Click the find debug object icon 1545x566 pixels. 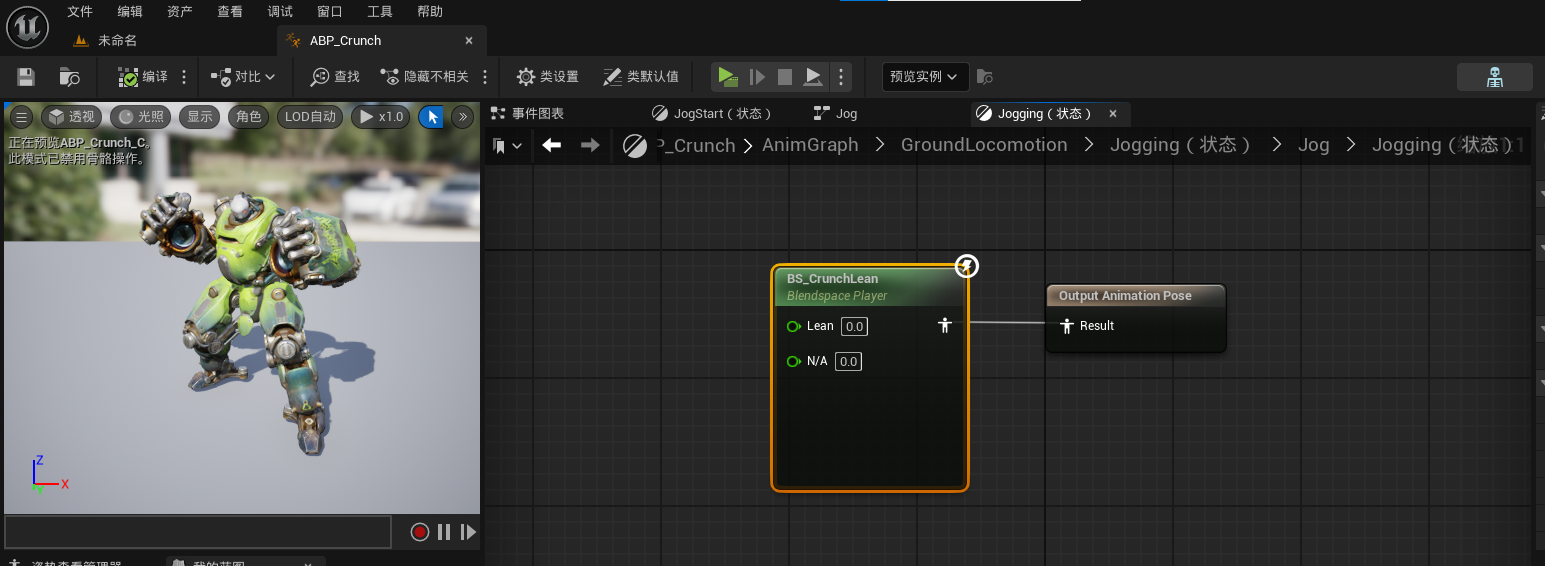click(x=985, y=77)
